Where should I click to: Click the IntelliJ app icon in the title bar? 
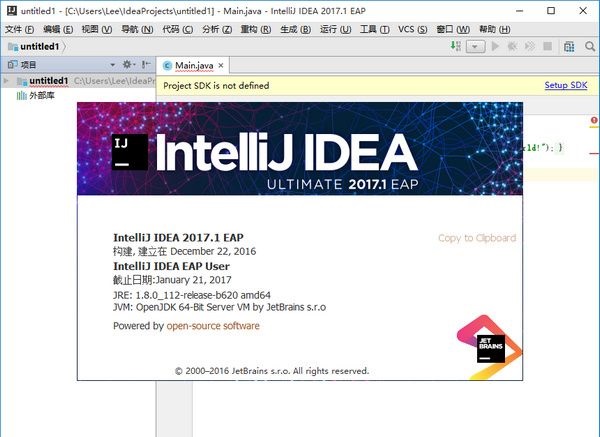point(12,11)
